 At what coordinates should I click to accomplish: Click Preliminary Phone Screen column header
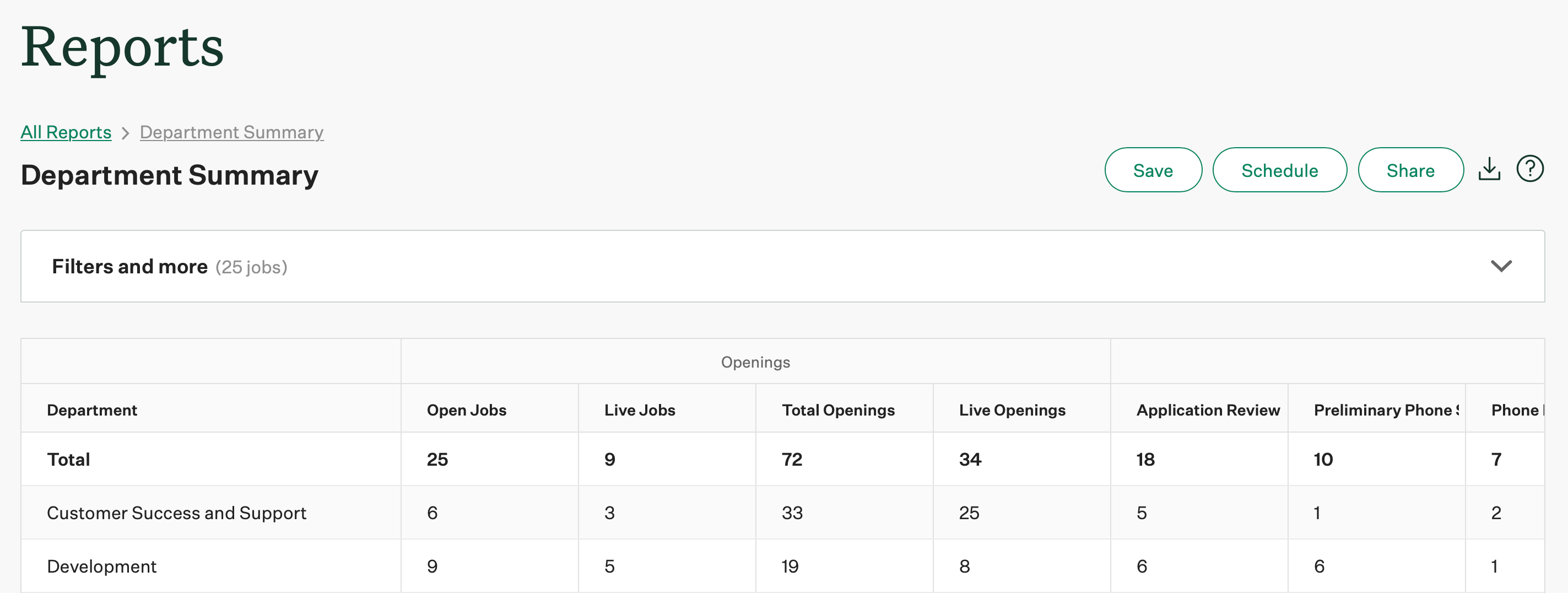[1386, 409]
